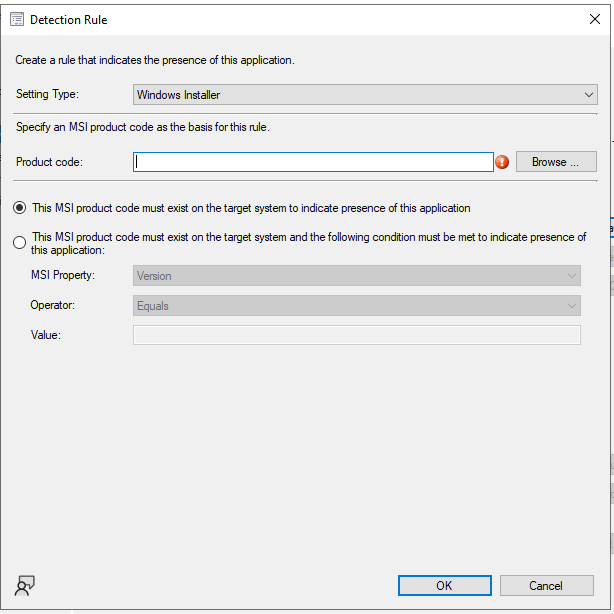Click the red error indicator beside Product code
The height and width of the screenshot is (614, 614).
coord(502,162)
